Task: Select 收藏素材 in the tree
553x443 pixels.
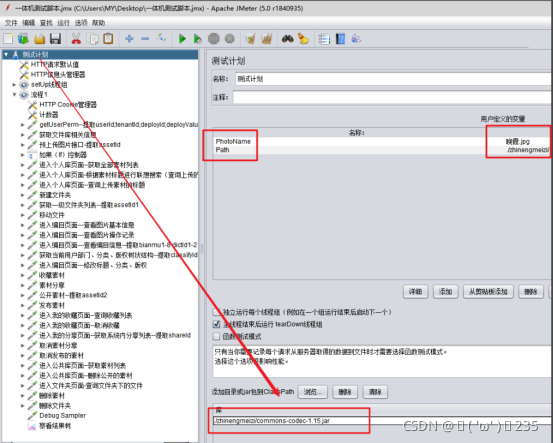Action: [52, 275]
